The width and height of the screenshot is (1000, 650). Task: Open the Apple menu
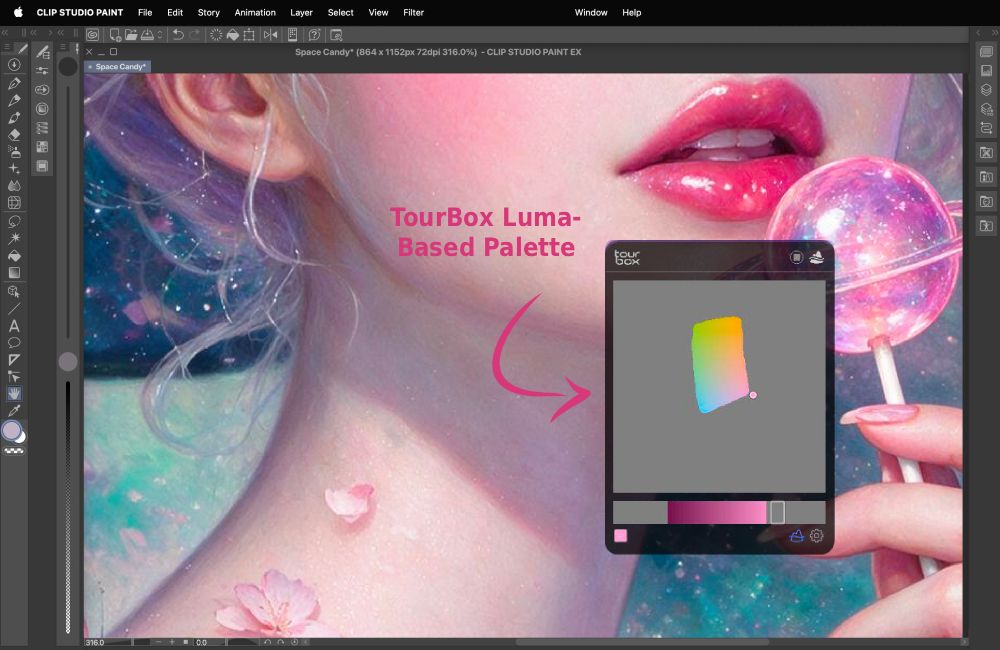18,12
